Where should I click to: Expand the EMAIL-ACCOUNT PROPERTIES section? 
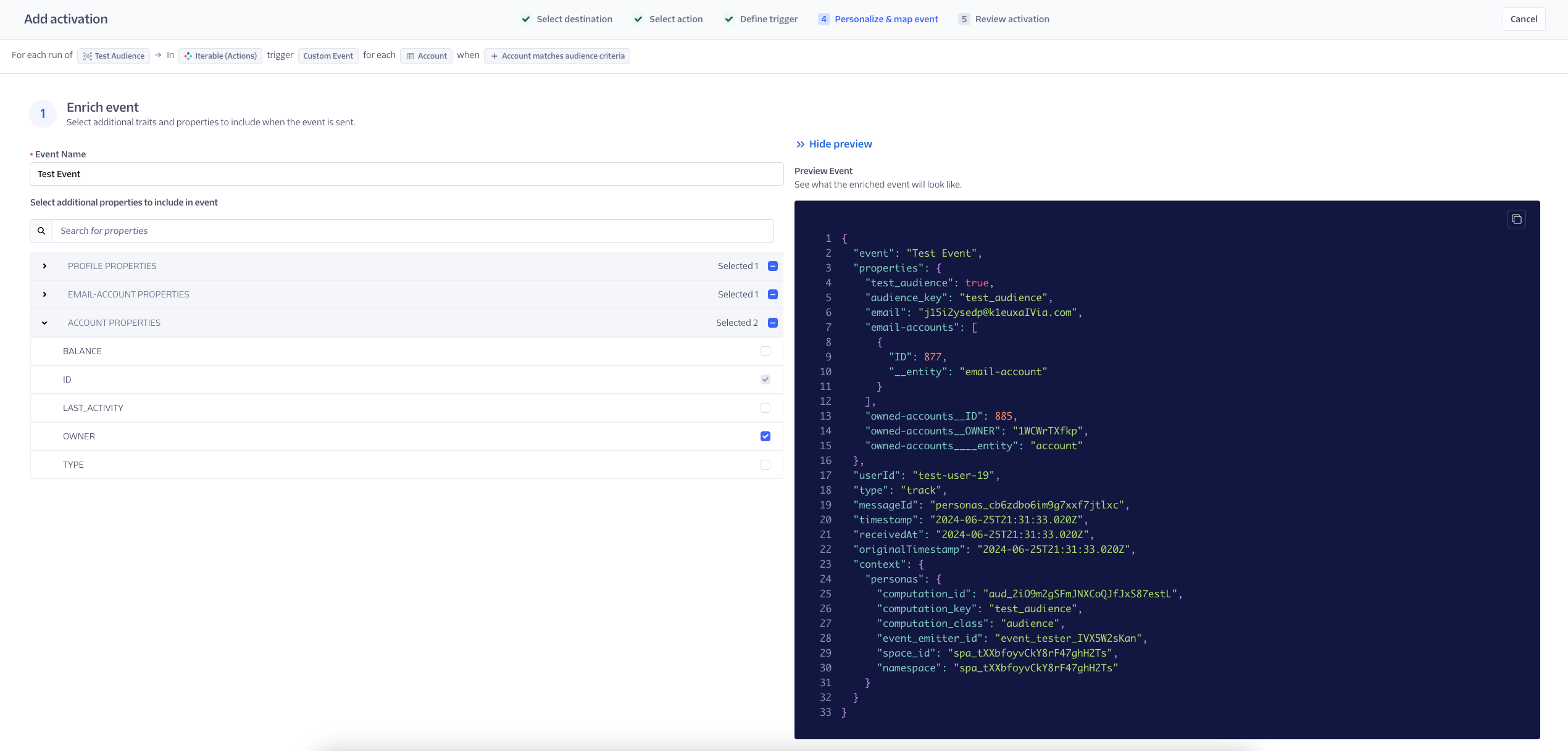click(45, 294)
